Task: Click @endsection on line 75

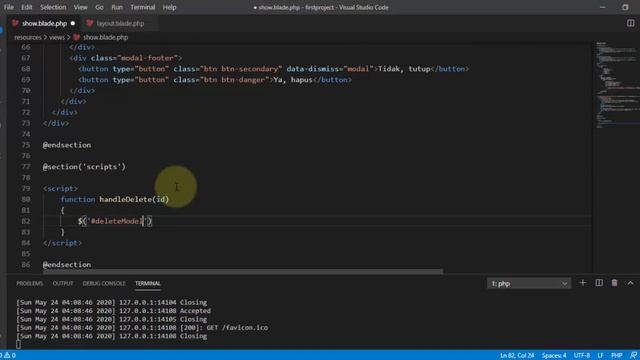Action: (67, 145)
